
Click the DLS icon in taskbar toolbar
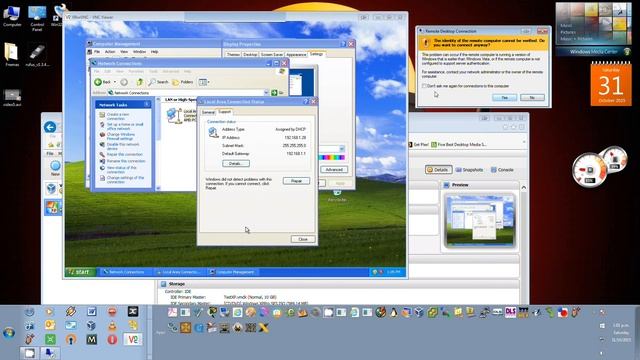510,312
